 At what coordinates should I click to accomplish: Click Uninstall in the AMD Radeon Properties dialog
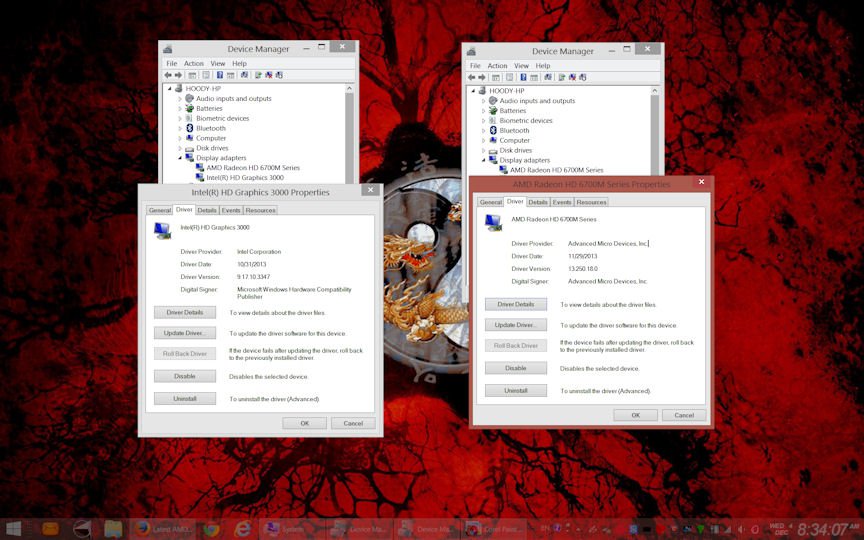pos(515,390)
